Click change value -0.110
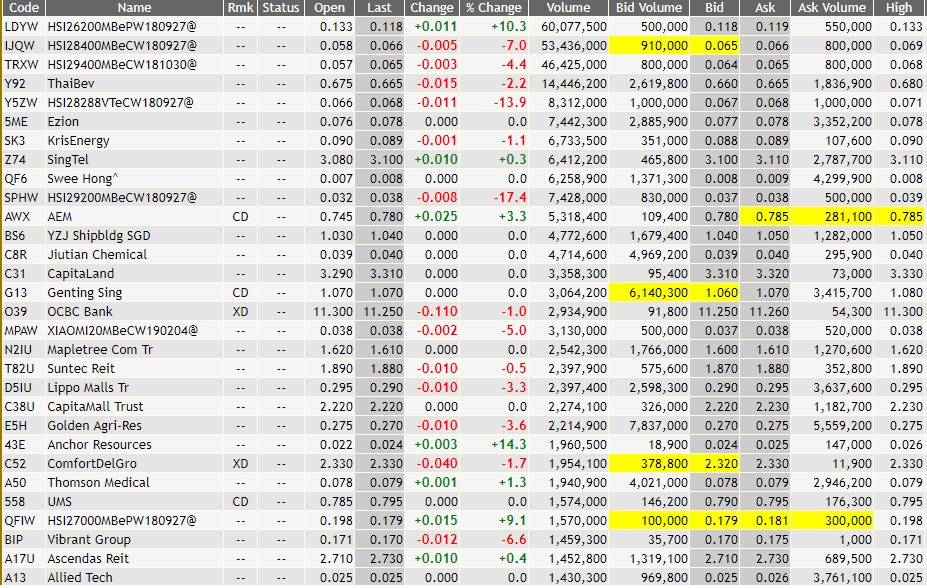This screenshot has height=588, width=927. (x=437, y=311)
